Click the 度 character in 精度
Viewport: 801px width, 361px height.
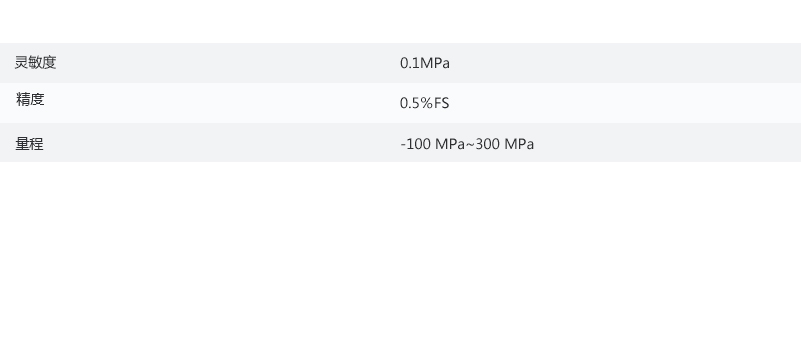[x=37, y=99]
